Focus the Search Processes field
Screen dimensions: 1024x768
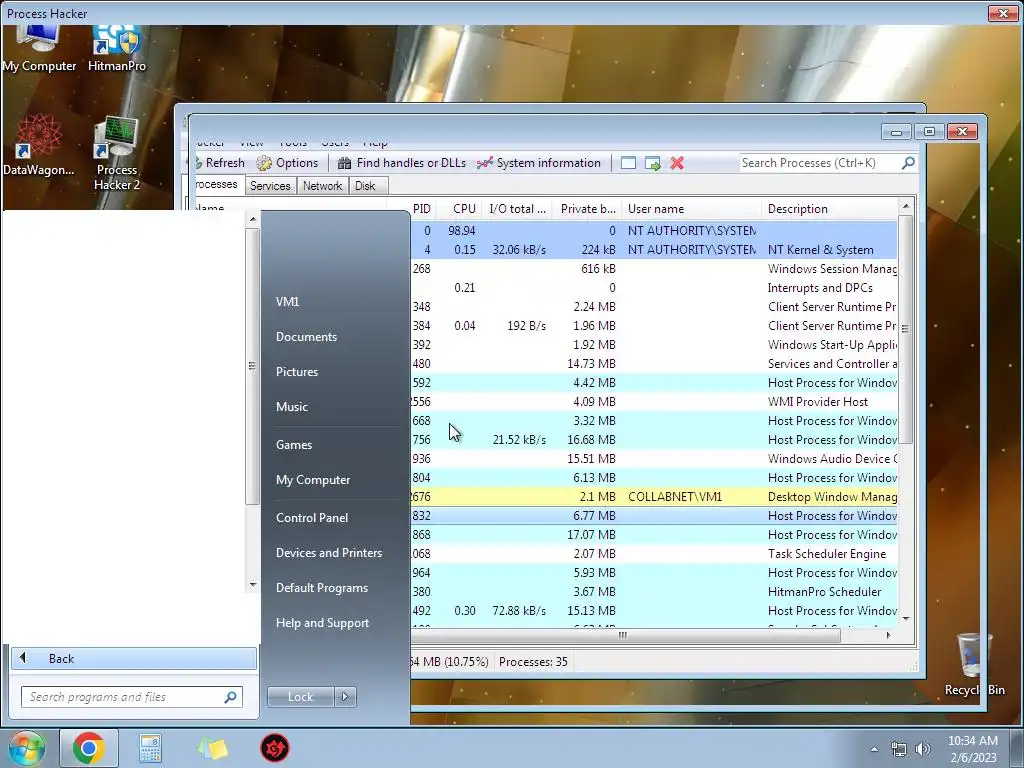(819, 163)
